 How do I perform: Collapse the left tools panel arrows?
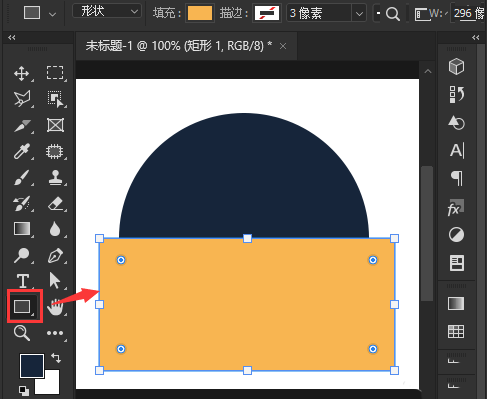tap(12, 37)
